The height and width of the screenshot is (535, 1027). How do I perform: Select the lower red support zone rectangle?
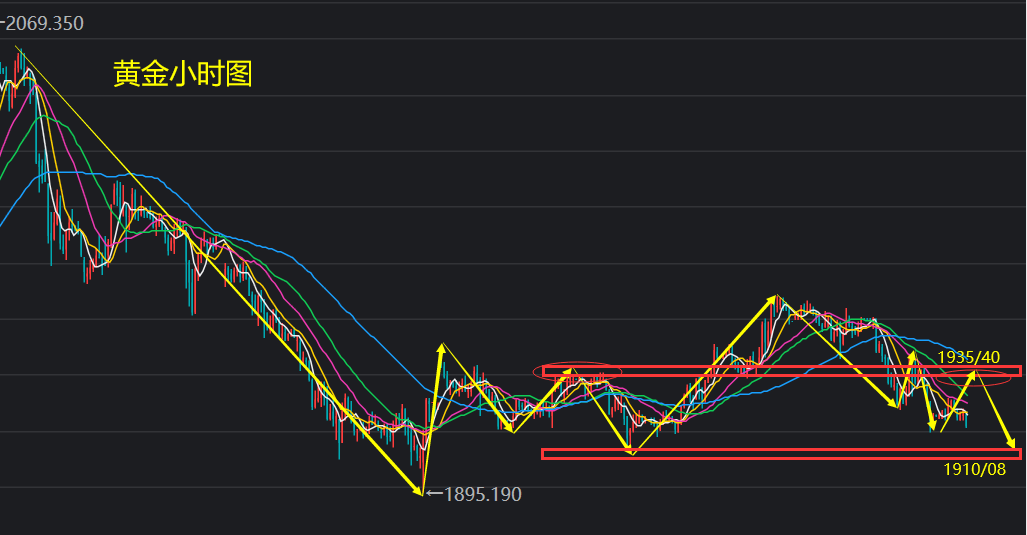point(780,454)
